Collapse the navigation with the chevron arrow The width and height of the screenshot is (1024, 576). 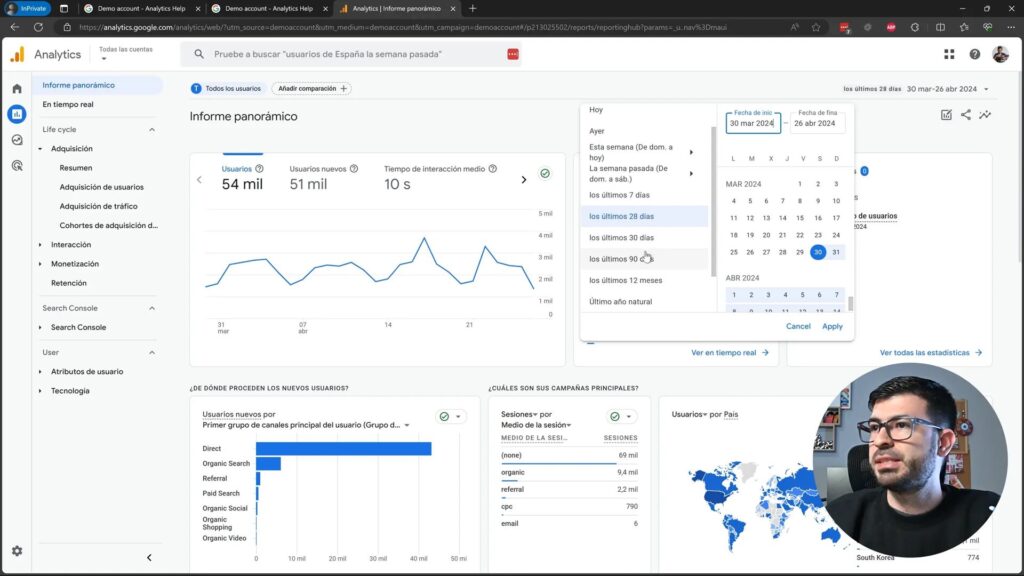tap(149, 557)
